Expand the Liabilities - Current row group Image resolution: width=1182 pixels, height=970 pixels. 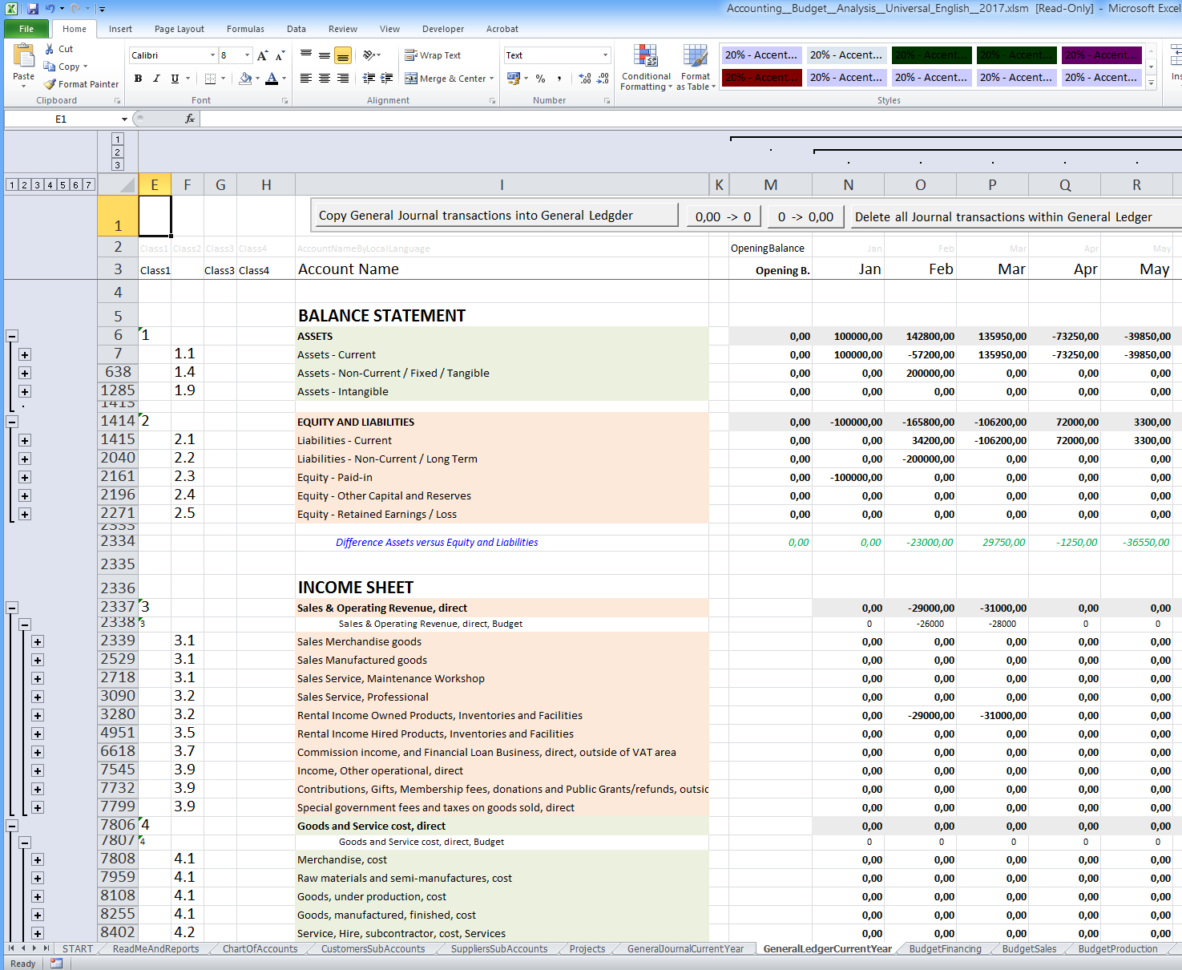point(24,440)
